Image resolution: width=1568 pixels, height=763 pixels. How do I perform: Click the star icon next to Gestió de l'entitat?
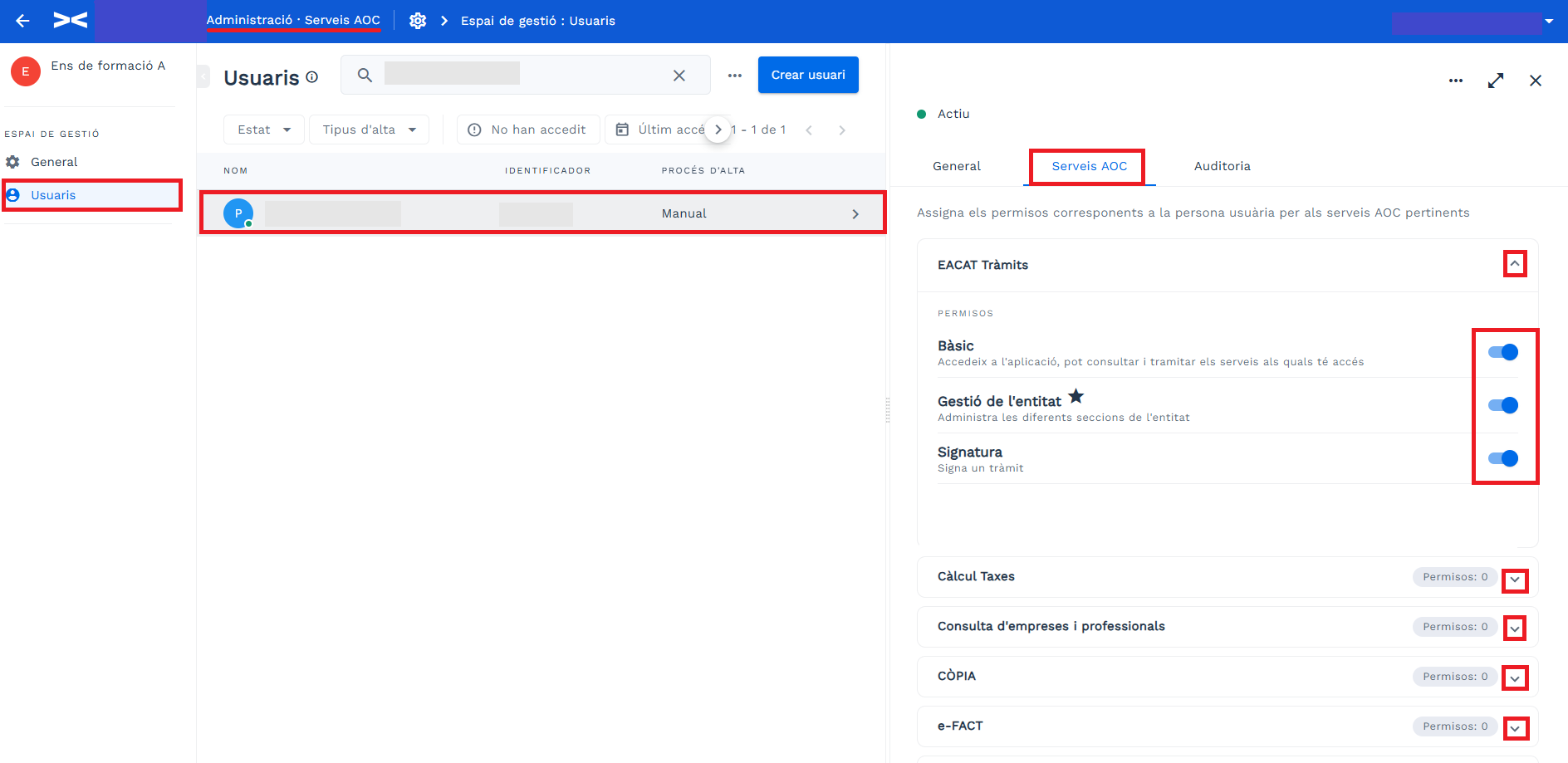point(1076,396)
